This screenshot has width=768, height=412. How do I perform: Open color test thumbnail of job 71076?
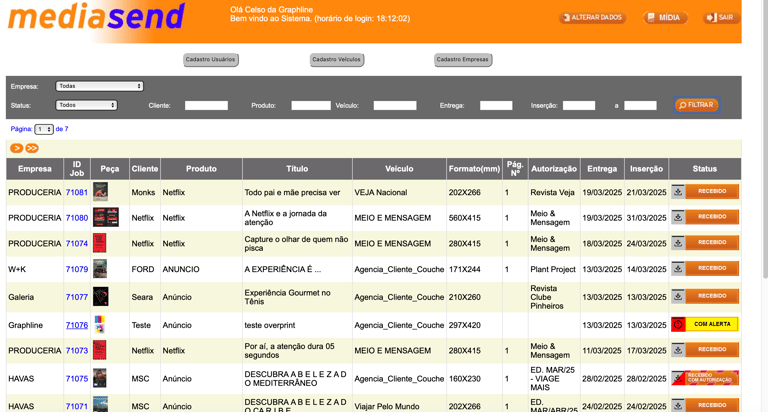(x=99, y=324)
